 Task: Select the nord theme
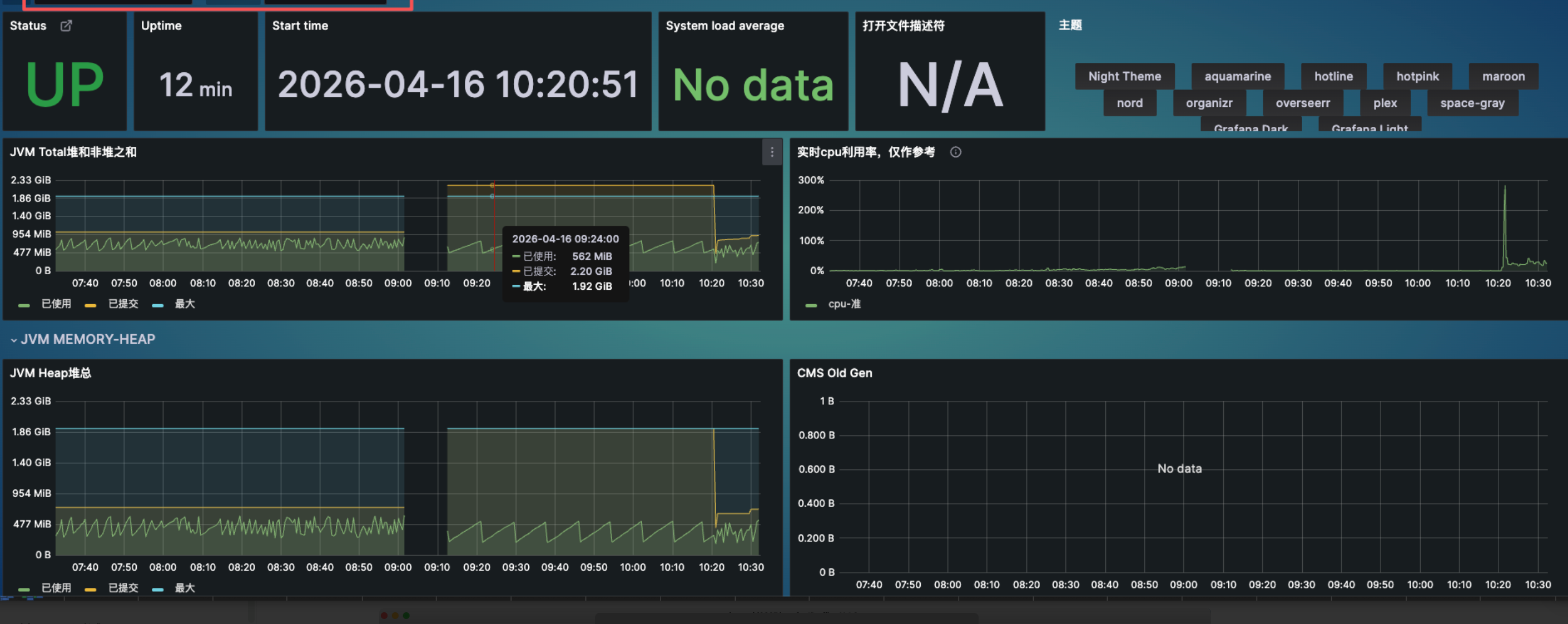coord(1129,103)
